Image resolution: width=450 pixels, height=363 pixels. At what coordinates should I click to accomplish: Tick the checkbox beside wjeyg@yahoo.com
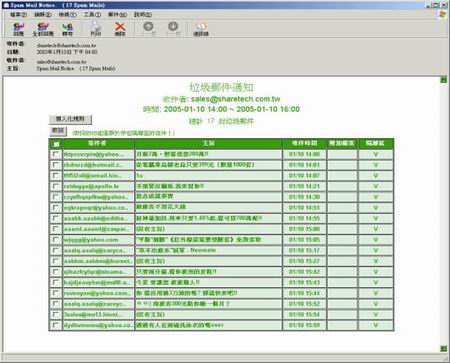tap(56, 239)
